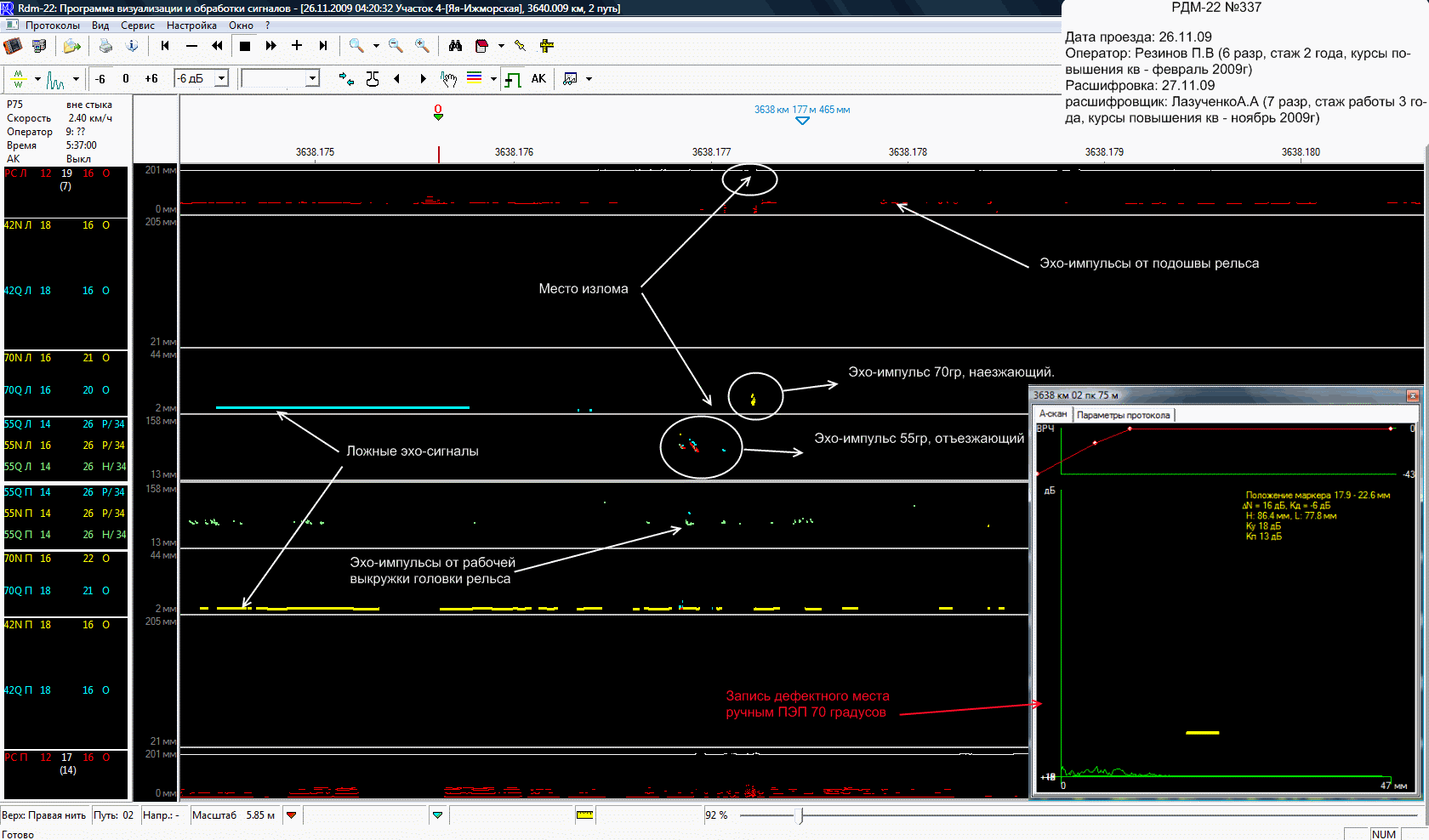Open a file with the folder icon
Image resolution: width=1429 pixels, height=840 pixels.
[73, 46]
